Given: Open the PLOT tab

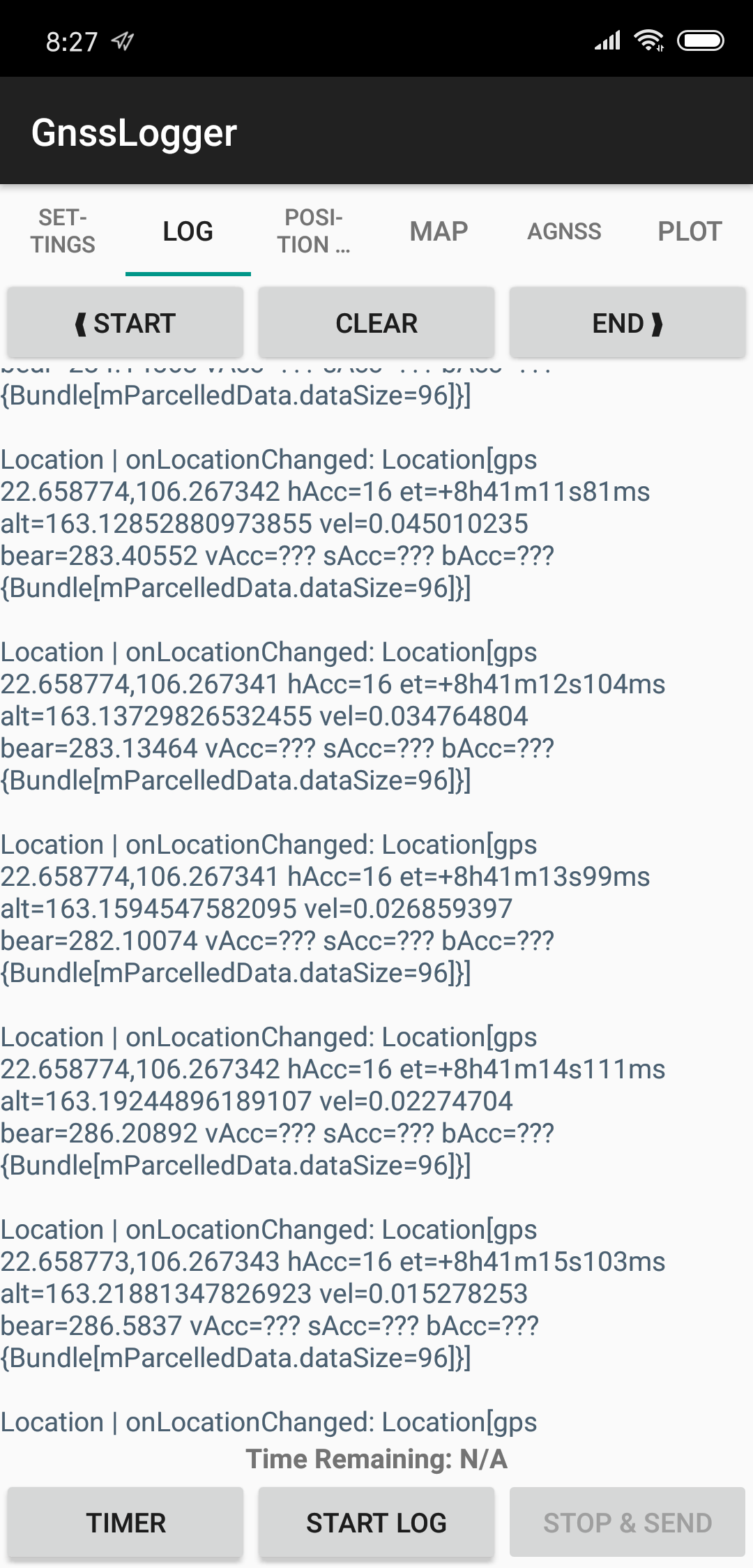Looking at the screenshot, I should [690, 231].
